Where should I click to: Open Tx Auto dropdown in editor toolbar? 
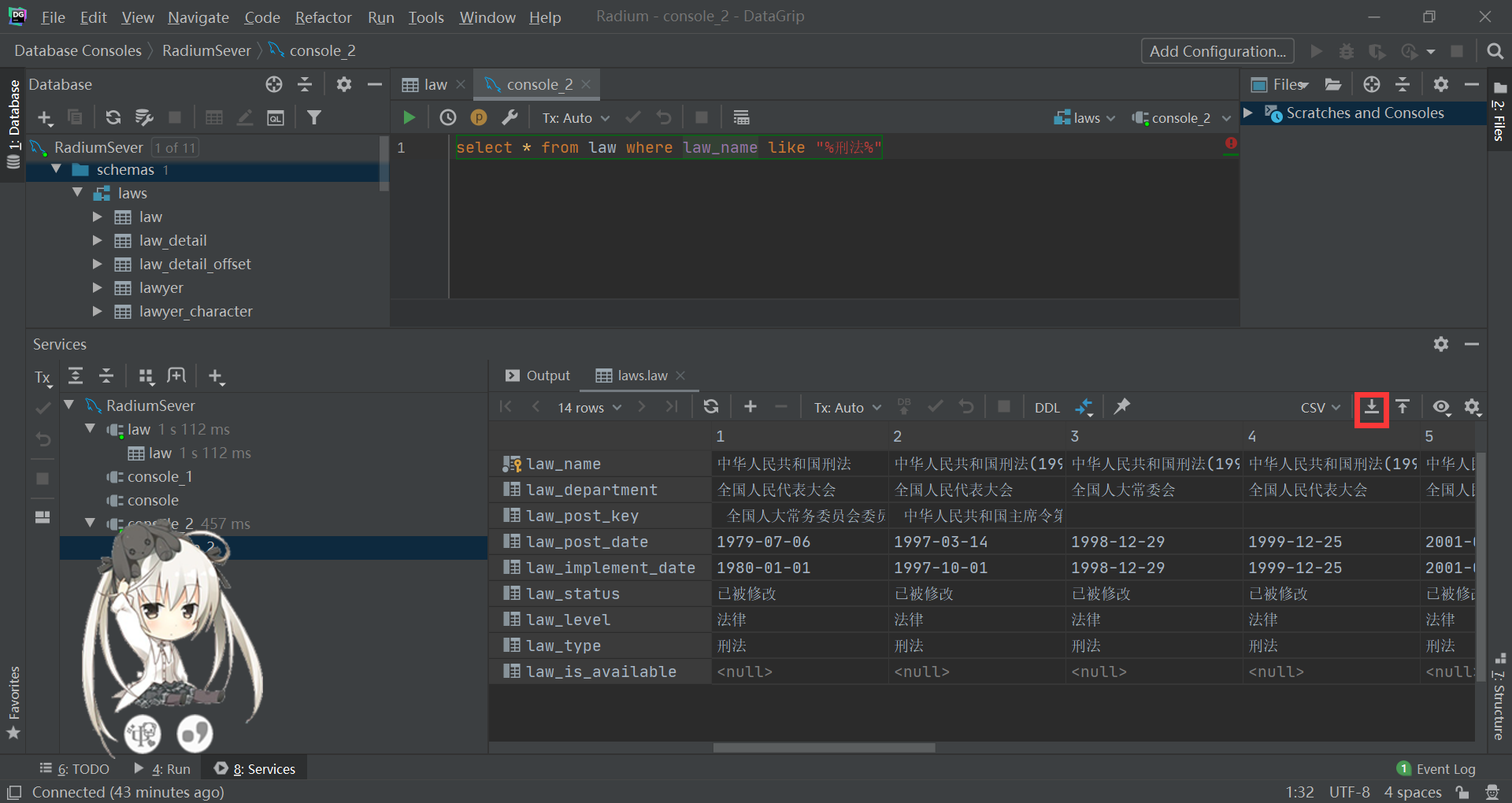[x=576, y=117]
